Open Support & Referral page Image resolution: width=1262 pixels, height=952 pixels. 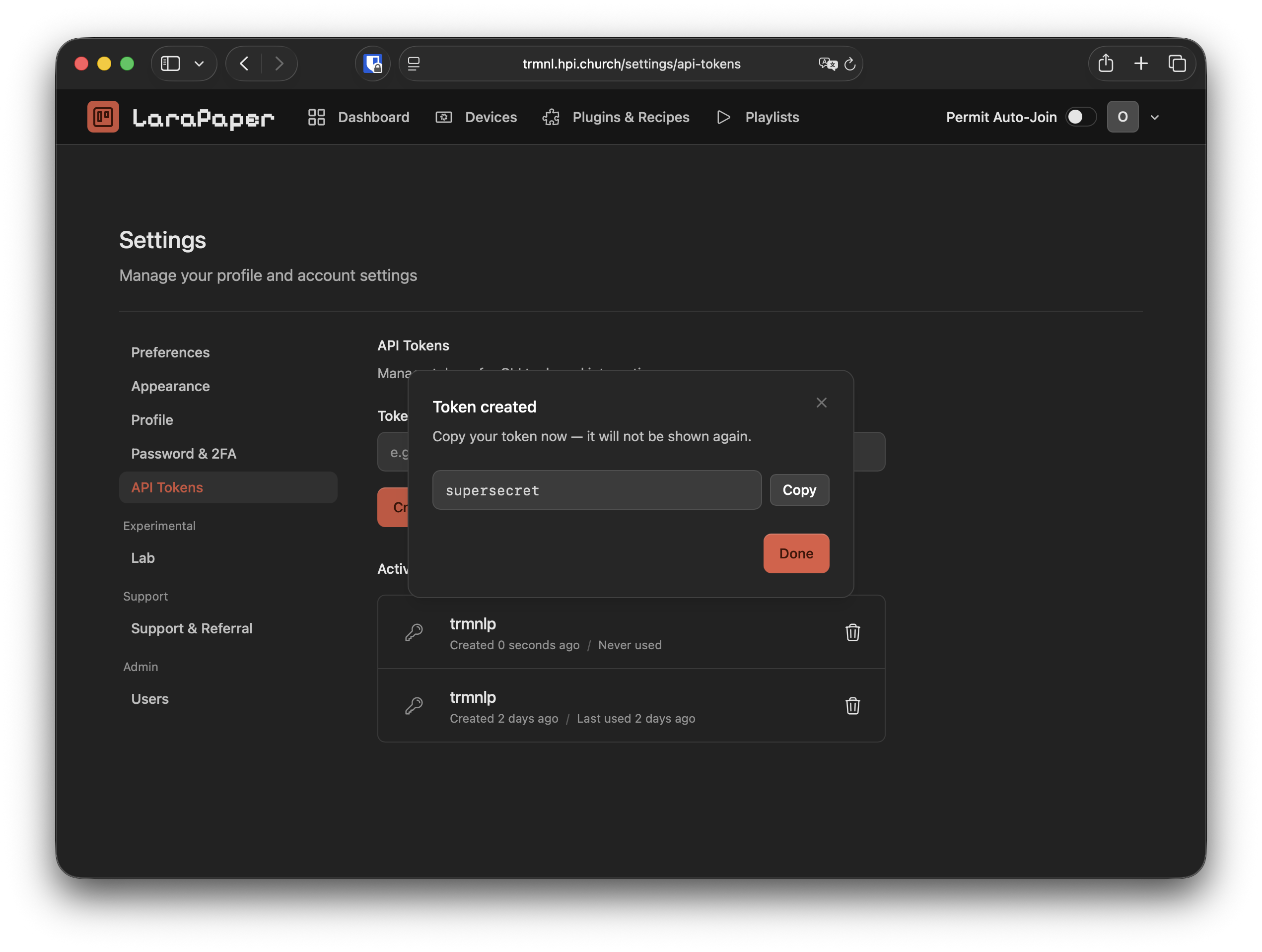[192, 628]
